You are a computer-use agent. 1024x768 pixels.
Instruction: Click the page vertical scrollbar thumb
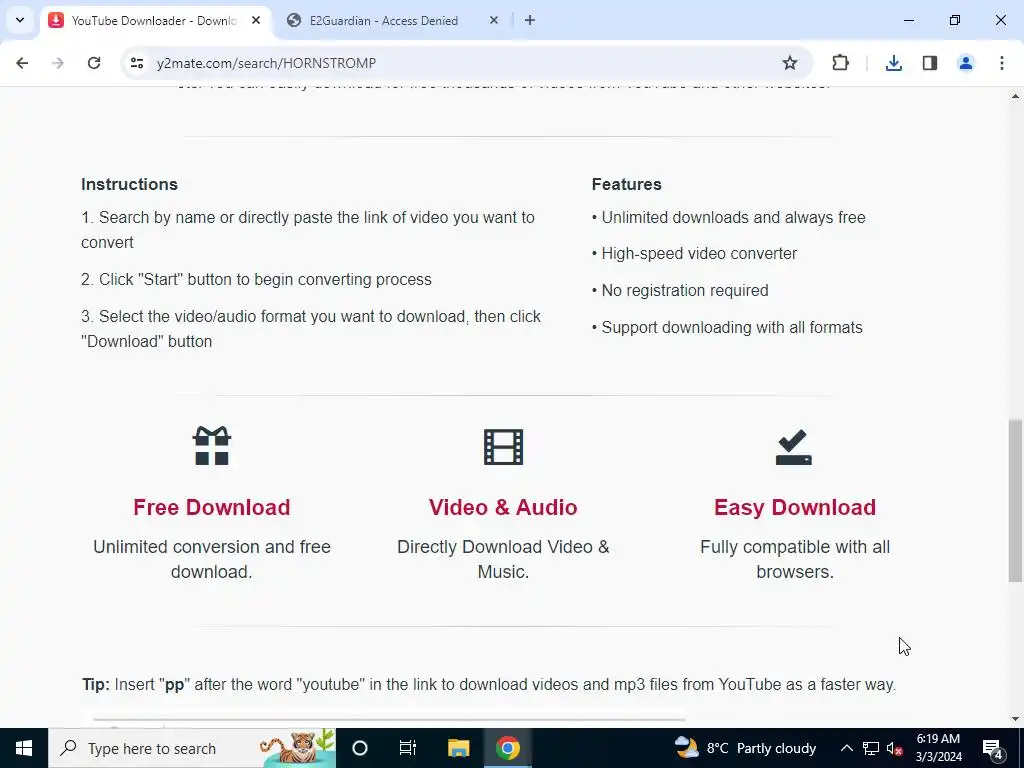click(x=1015, y=500)
